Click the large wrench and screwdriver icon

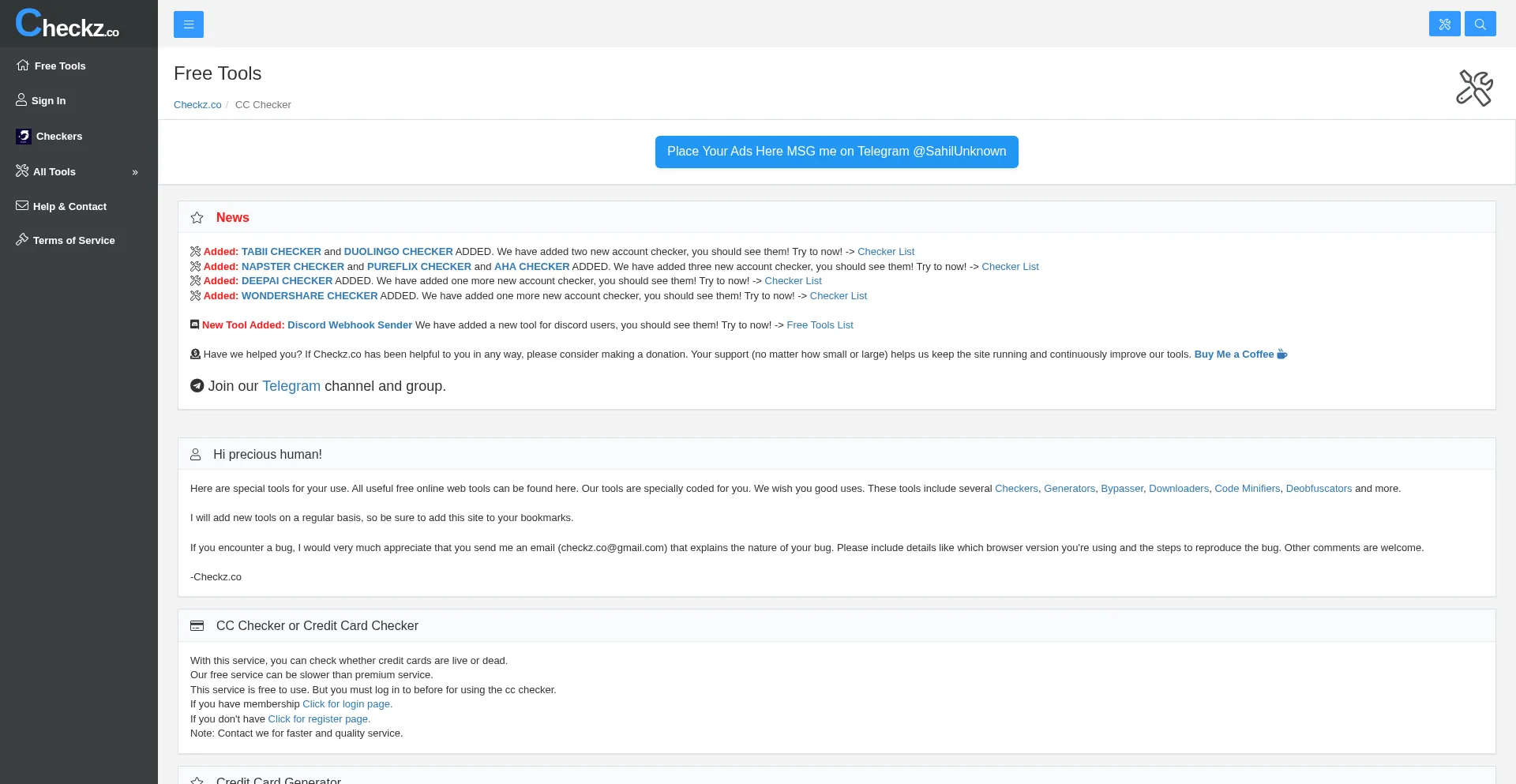[x=1473, y=88]
